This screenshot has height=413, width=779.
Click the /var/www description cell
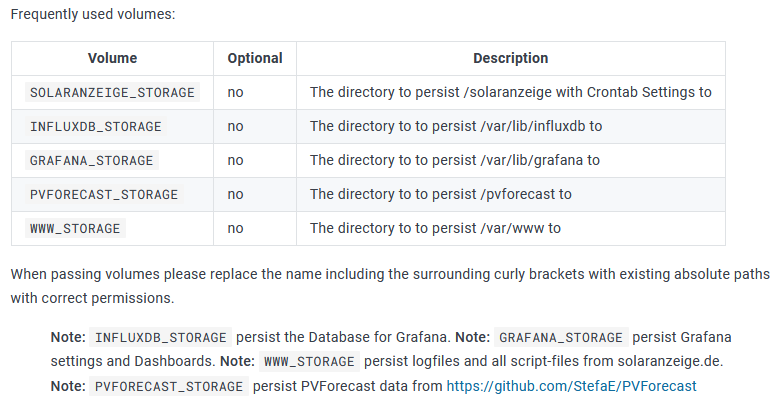pyautogui.click(x=435, y=228)
